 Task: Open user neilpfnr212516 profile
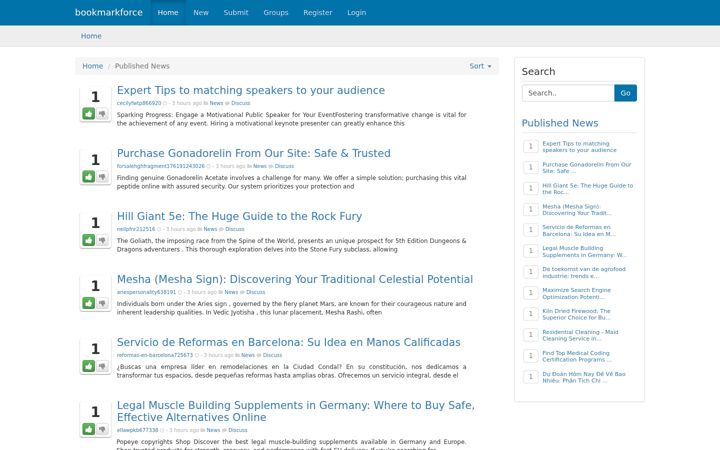(x=136, y=229)
